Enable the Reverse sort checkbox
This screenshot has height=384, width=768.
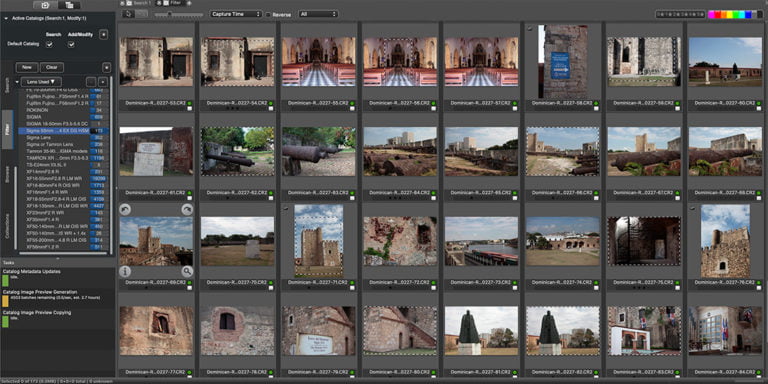268,15
